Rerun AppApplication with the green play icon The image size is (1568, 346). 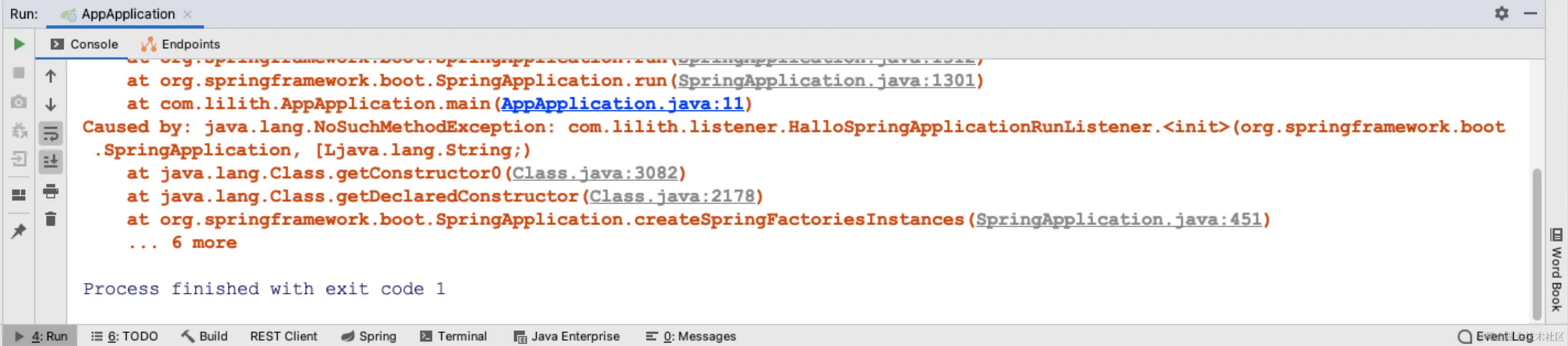click(x=19, y=44)
